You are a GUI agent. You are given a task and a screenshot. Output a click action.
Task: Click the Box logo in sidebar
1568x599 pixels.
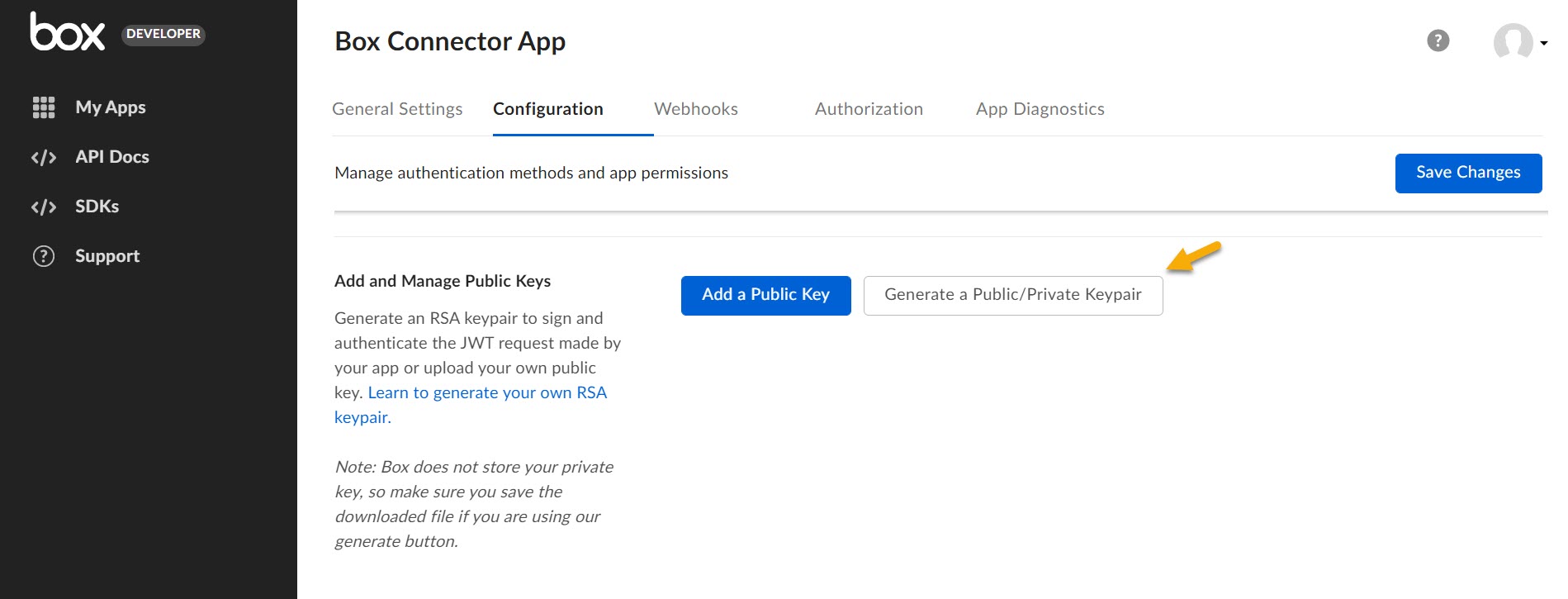68,31
